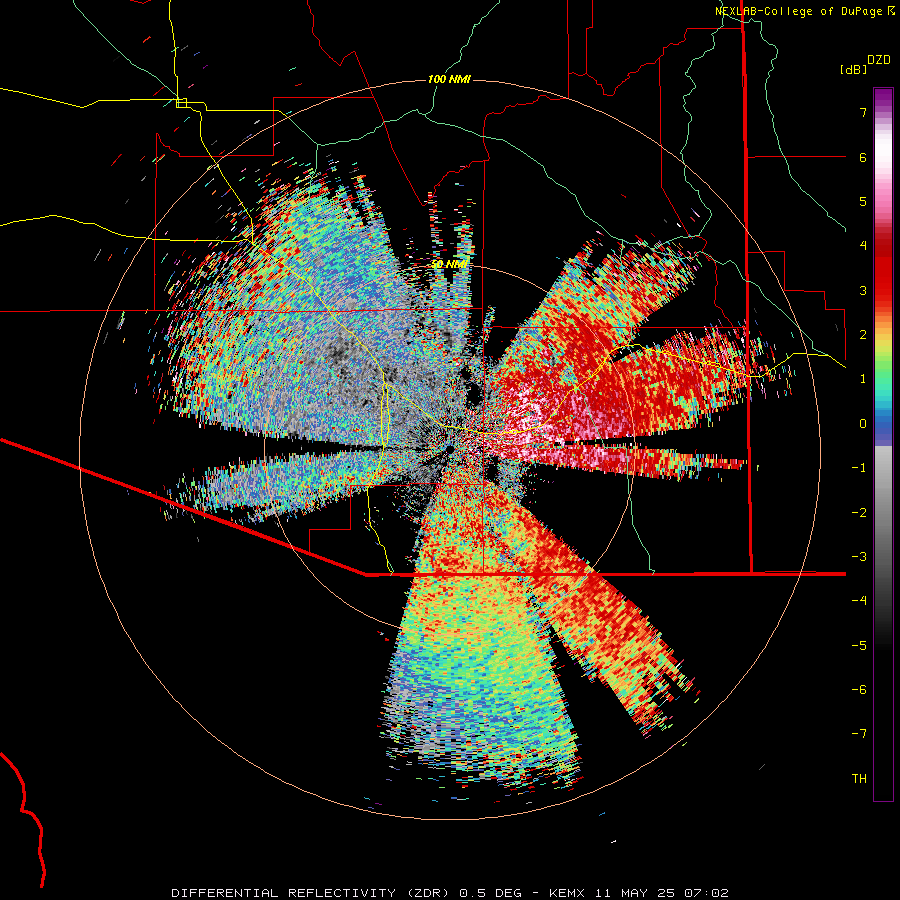Click the -3 value on the color scale
The image size is (900, 900).
click(859, 557)
